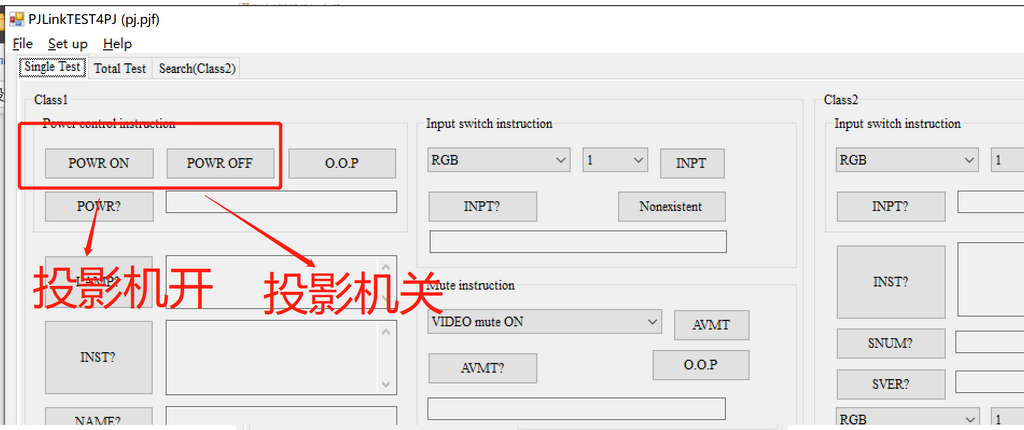Click up arrow of LAMP? result scrollbar

[x=385, y=267]
